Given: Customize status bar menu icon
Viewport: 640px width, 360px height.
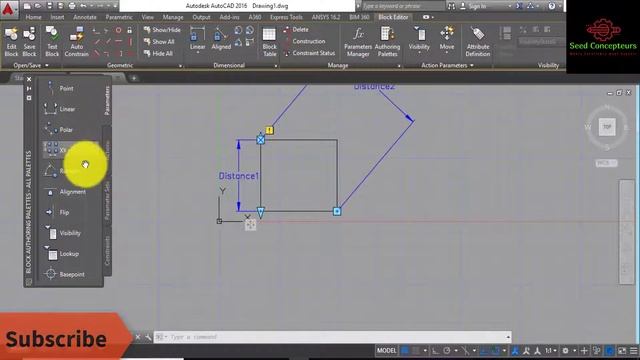Looking at the screenshot, I should 633,351.
